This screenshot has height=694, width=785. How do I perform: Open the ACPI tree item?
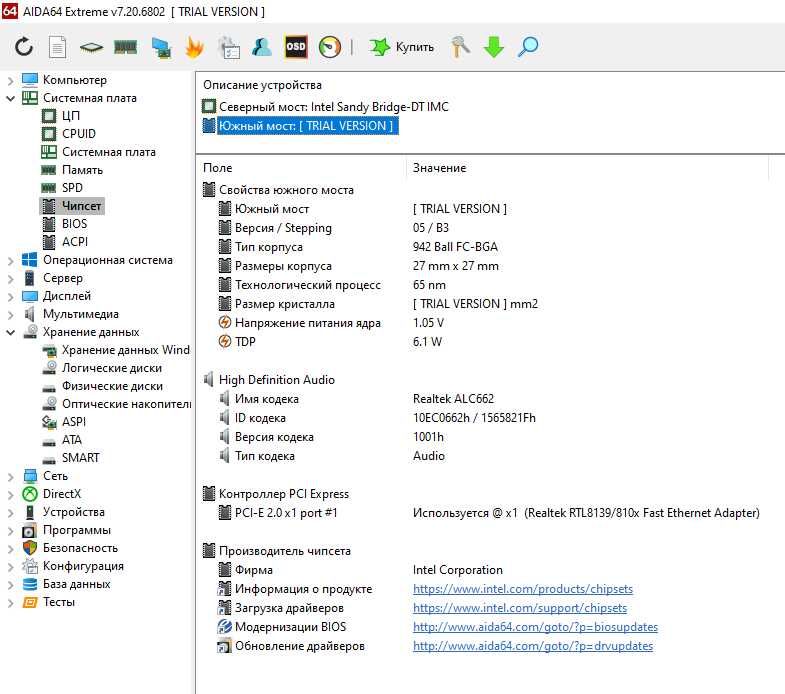click(x=75, y=242)
